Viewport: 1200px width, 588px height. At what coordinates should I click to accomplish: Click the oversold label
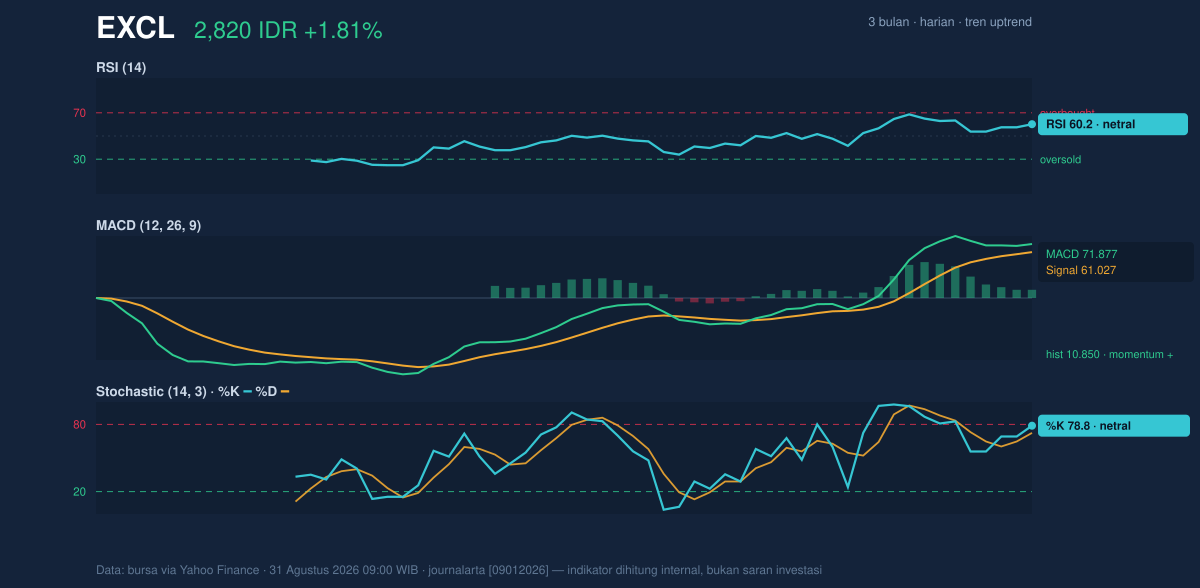click(1060, 159)
